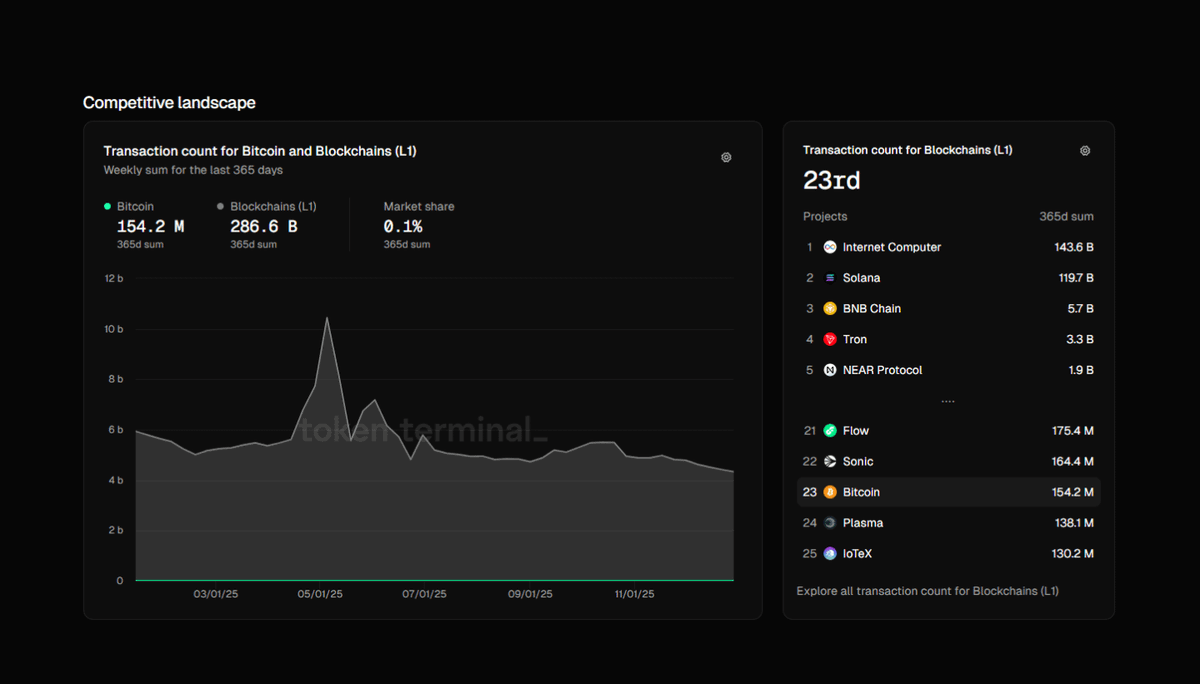Viewport: 1200px width, 684px height.
Task: Open Solana project name
Action: (x=862, y=278)
